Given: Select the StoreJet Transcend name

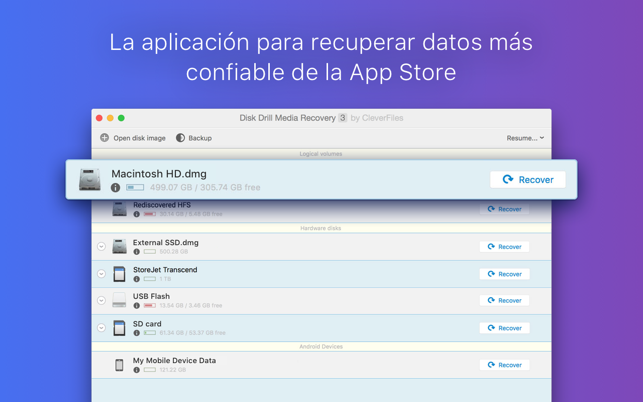Looking at the screenshot, I should (x=165, y=270).
